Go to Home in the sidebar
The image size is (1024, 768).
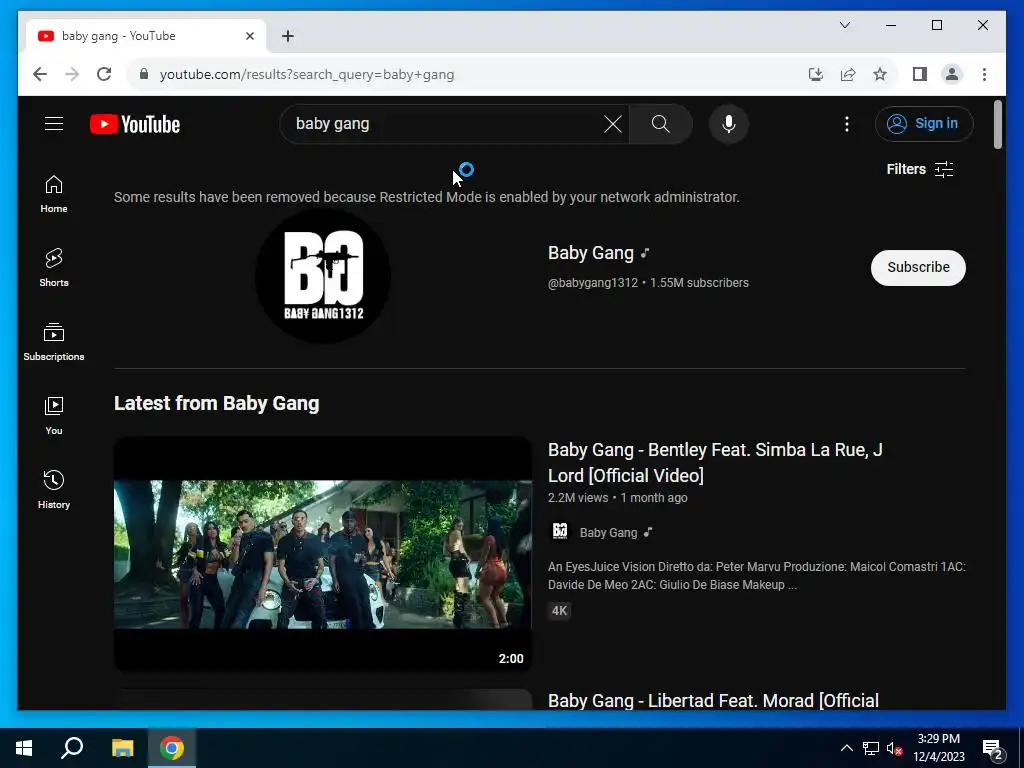54,194
